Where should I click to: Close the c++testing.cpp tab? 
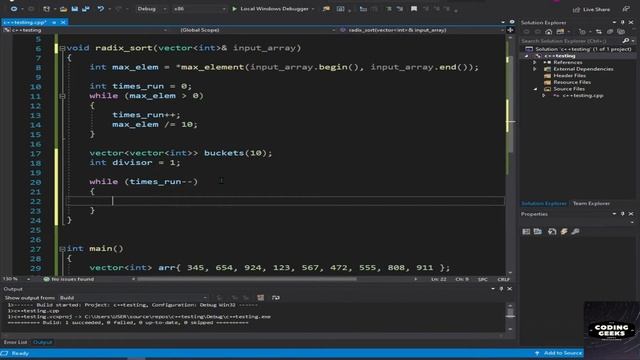tap(63, 22)
